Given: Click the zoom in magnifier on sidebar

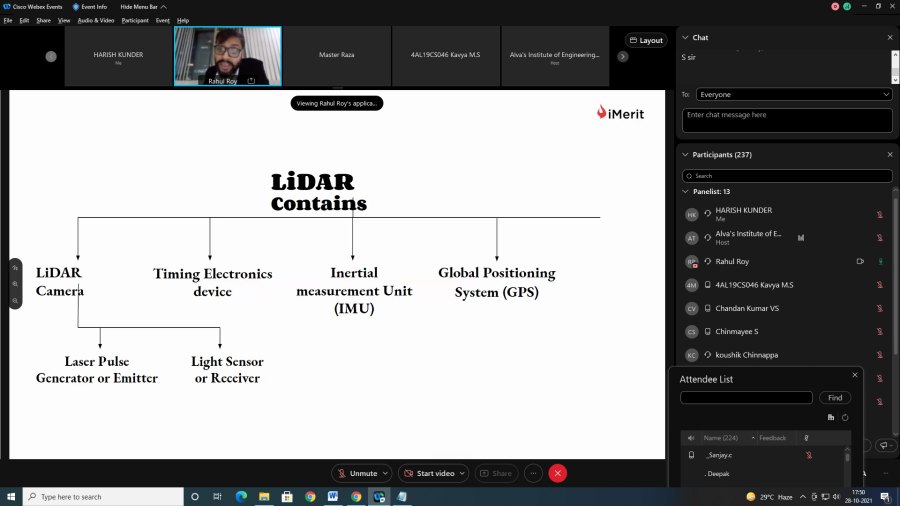Looking at the screenshot, I should [x=16, y=284].
